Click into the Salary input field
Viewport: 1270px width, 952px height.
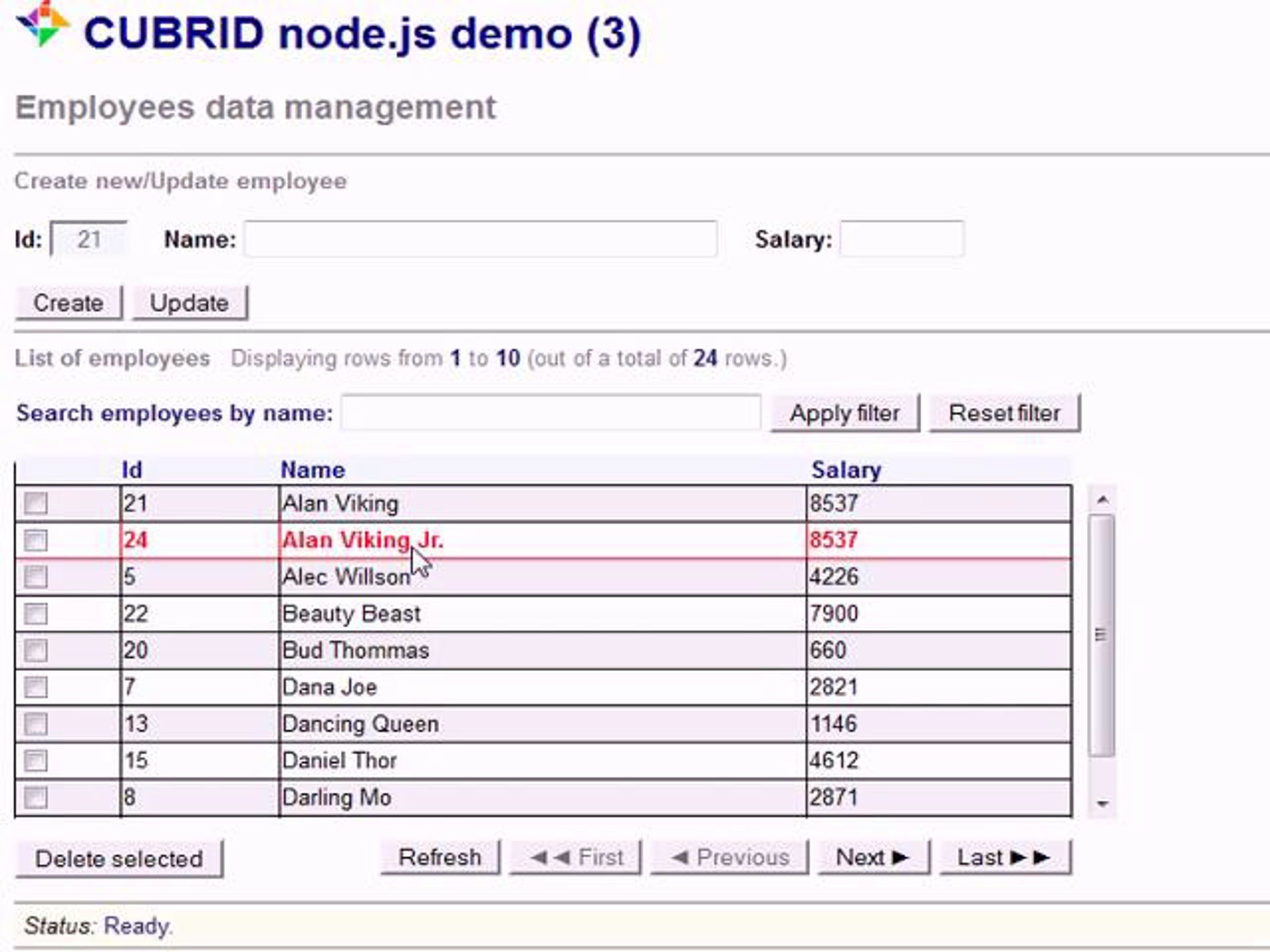(x=901, y=239)
